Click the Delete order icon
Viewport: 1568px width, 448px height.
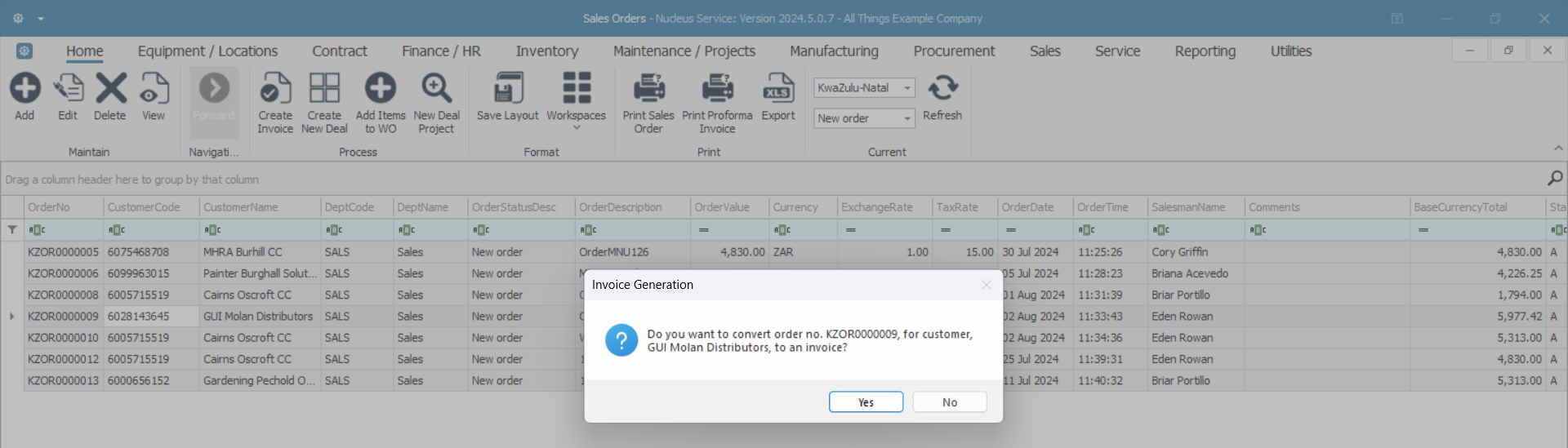click(x=110, y=89)
